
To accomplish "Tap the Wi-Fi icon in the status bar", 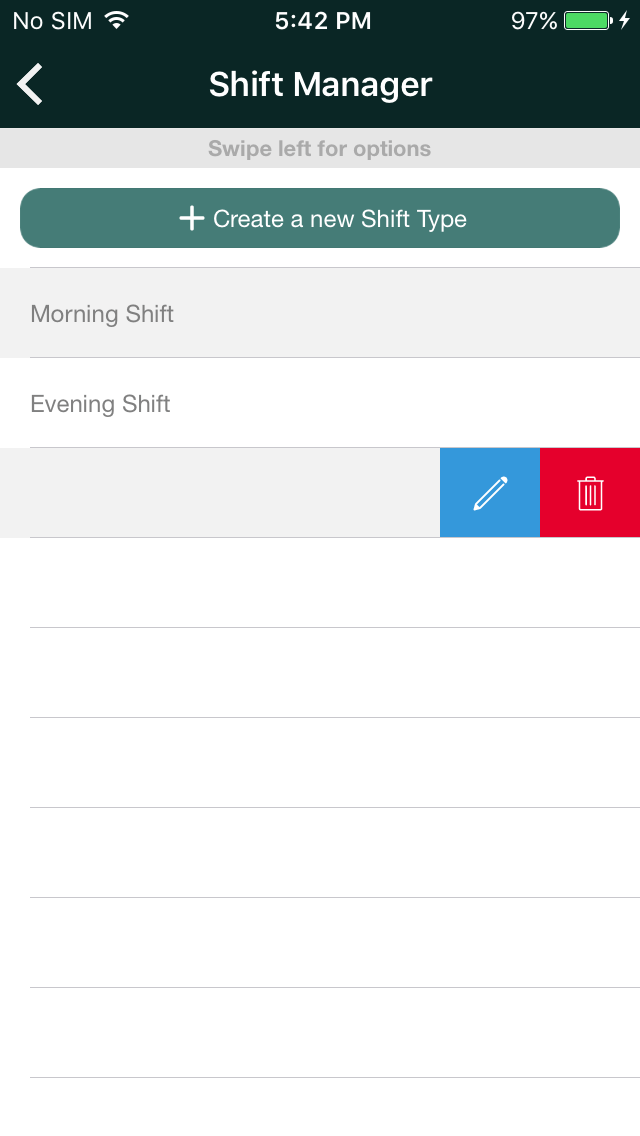I will point(116,20).
